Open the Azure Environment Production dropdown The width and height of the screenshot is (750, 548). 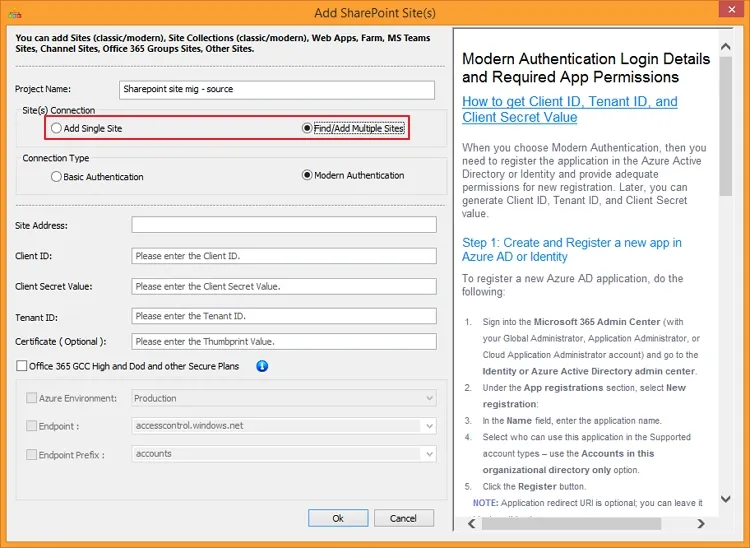[x=429, y=398]
